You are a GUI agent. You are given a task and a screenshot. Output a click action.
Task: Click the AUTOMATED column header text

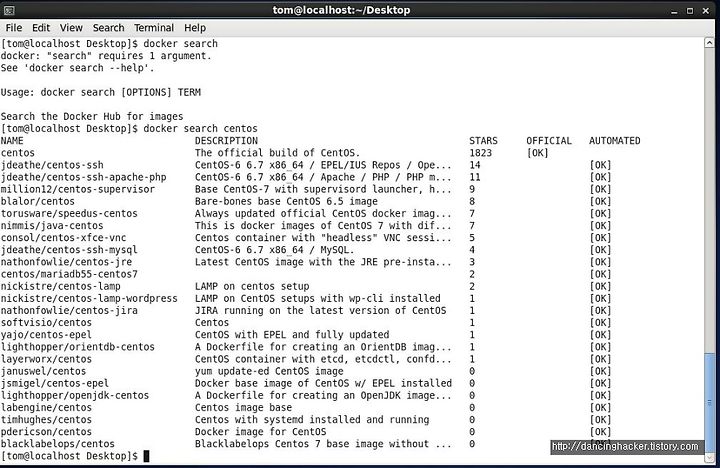click(x=614, y=141)
